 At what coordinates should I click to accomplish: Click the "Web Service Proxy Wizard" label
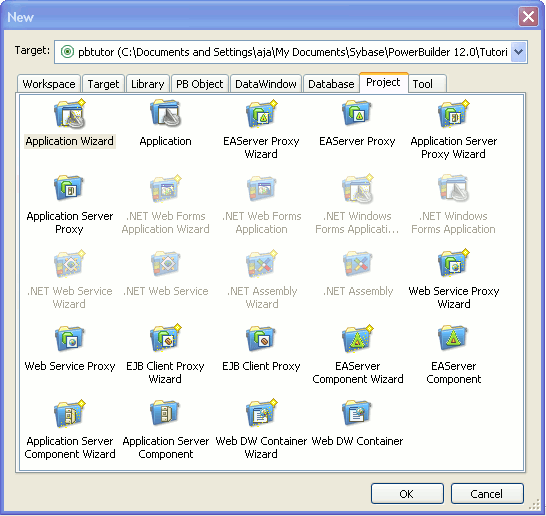point(454,297)
